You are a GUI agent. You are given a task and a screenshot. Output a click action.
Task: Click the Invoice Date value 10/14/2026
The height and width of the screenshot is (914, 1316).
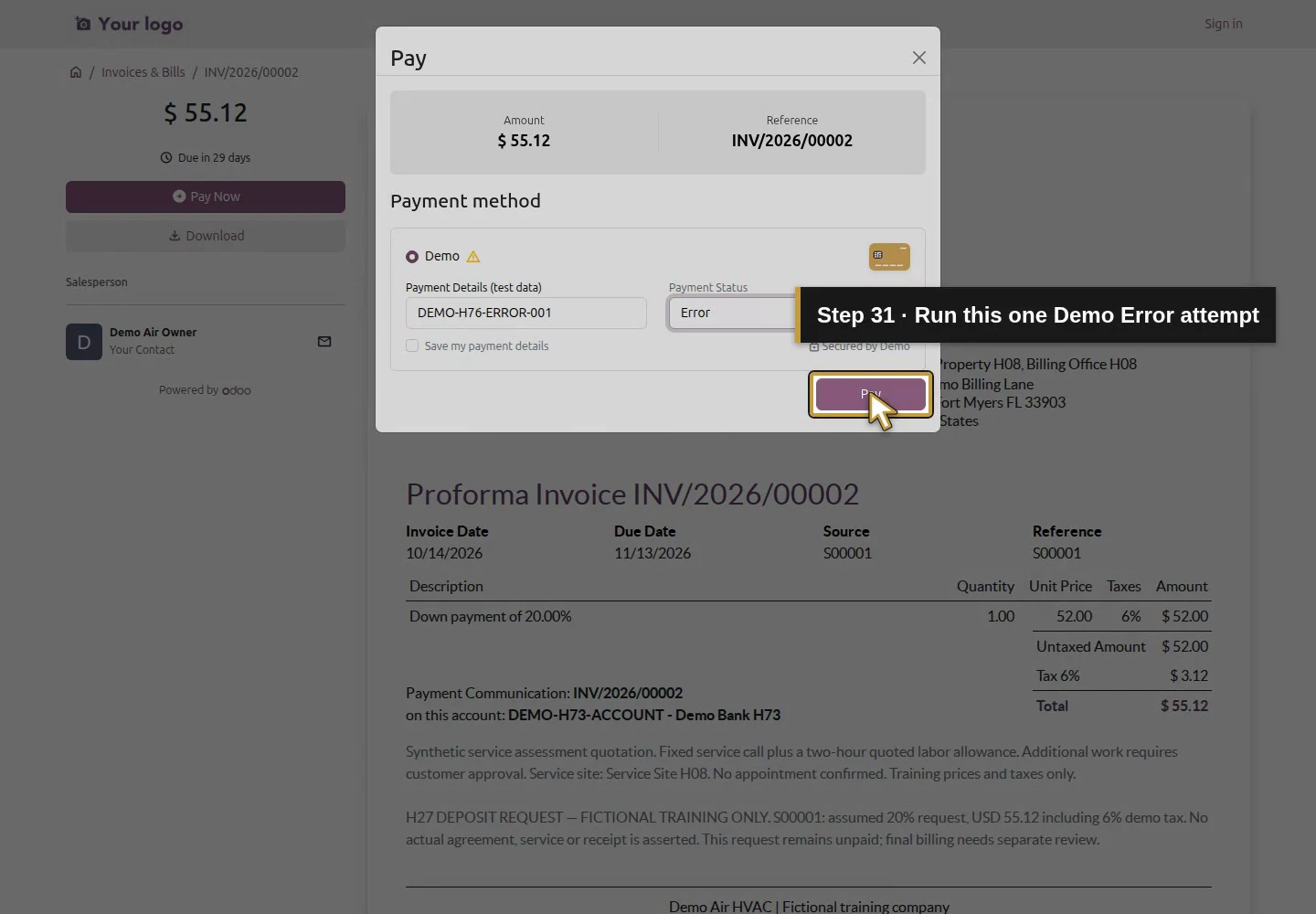[444, 553]
